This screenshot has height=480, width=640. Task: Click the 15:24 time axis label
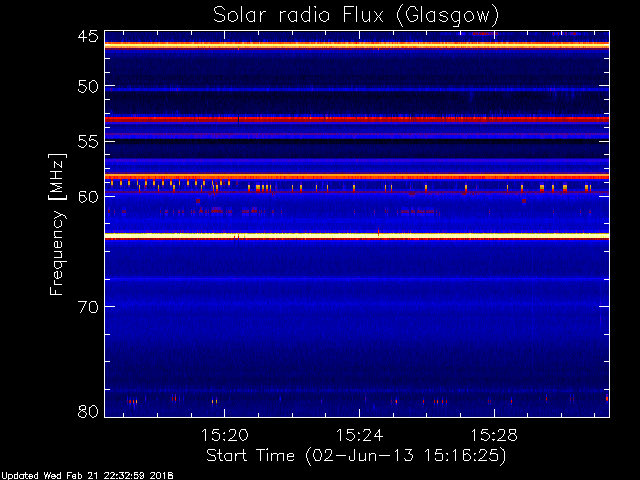coord(359,435)
